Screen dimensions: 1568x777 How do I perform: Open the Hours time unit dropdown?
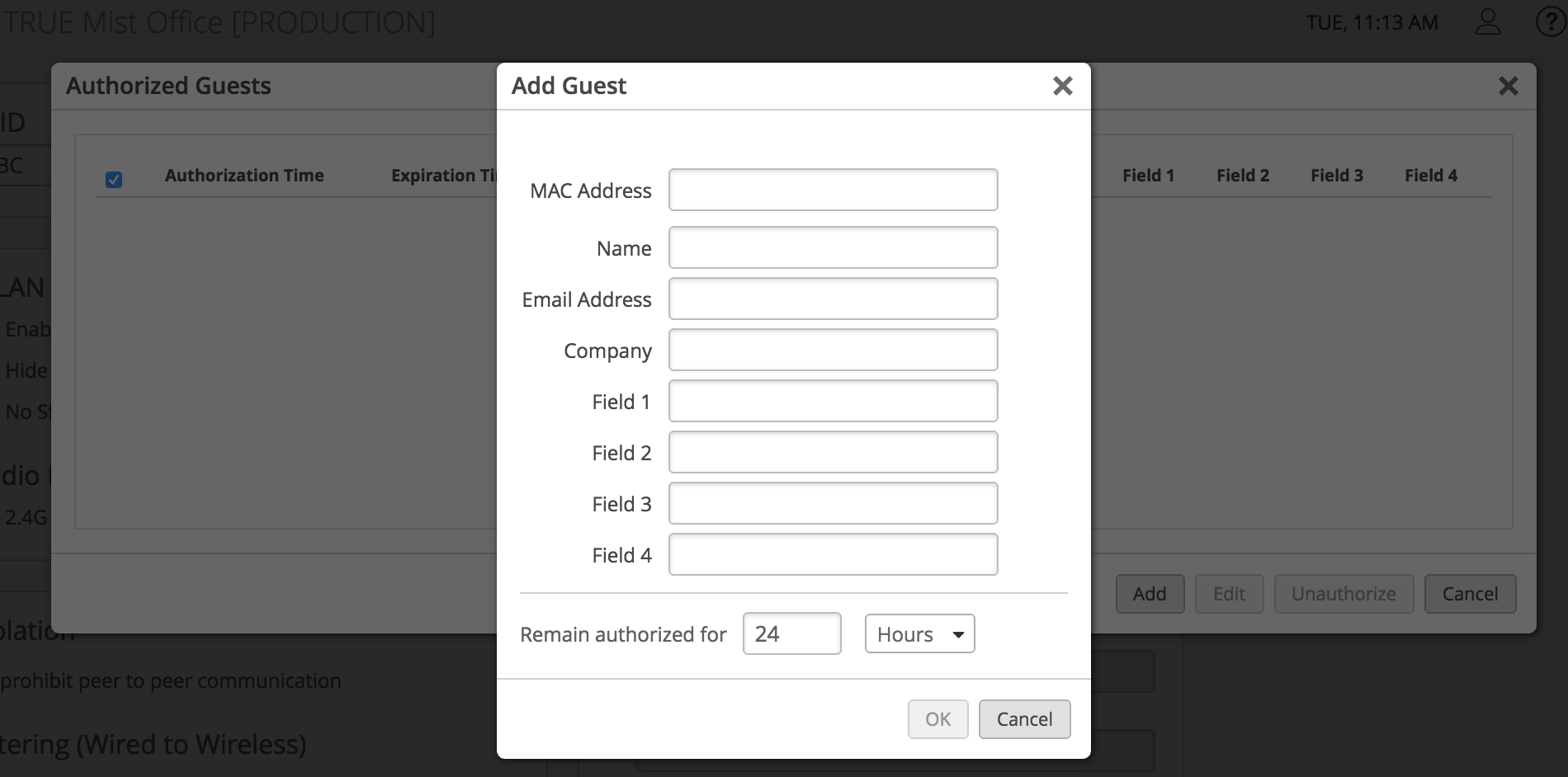(x=919, y=634)
